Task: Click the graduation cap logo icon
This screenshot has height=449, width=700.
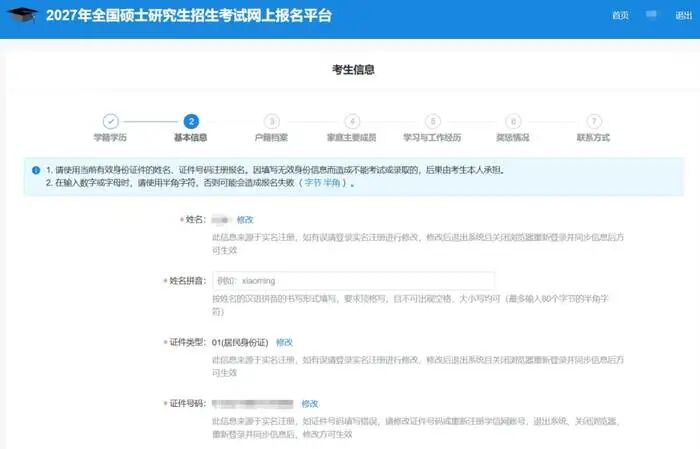Action: [22, 15]
